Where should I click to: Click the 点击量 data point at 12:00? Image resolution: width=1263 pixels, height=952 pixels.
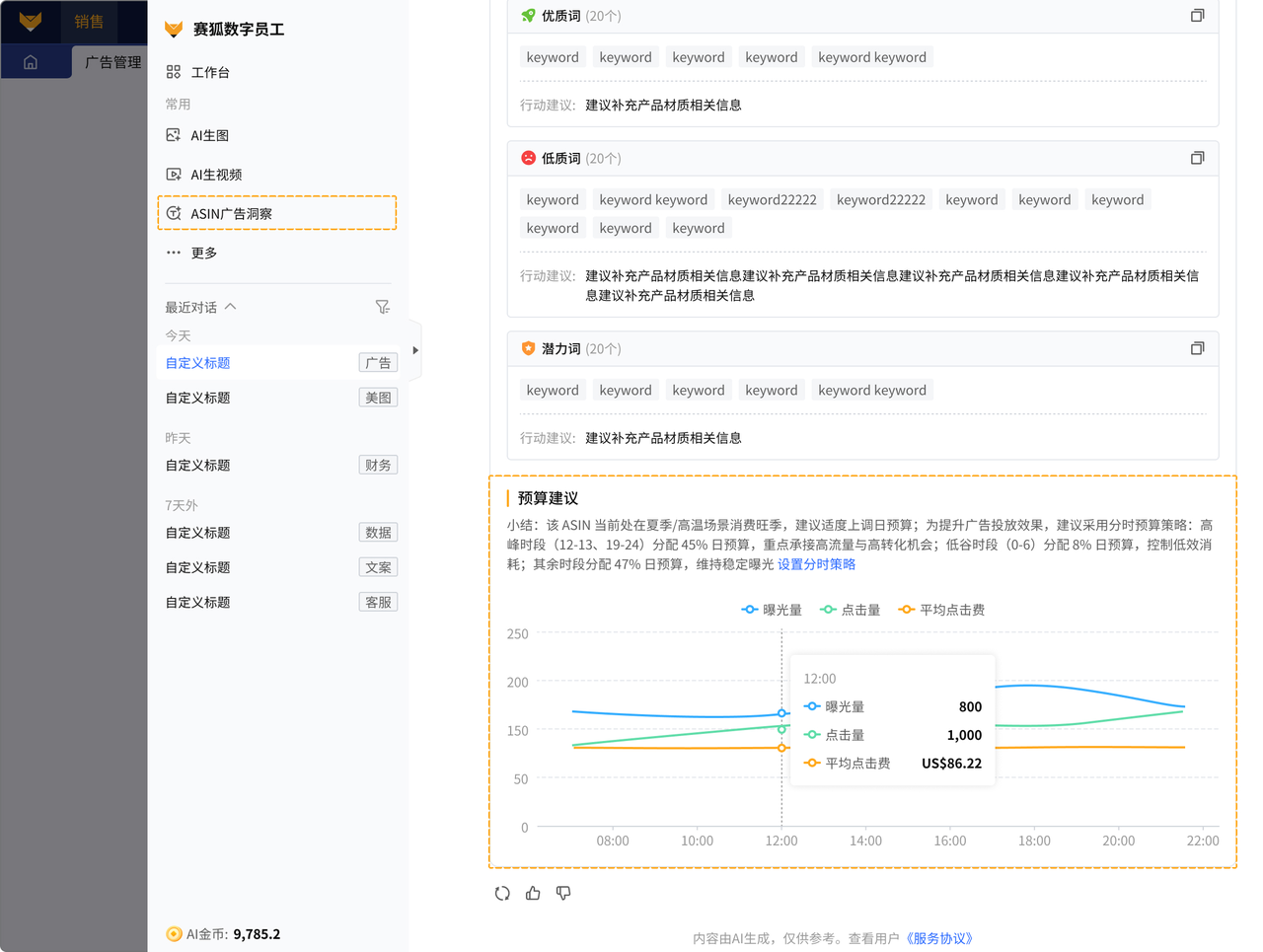click(x=781, y=729)
